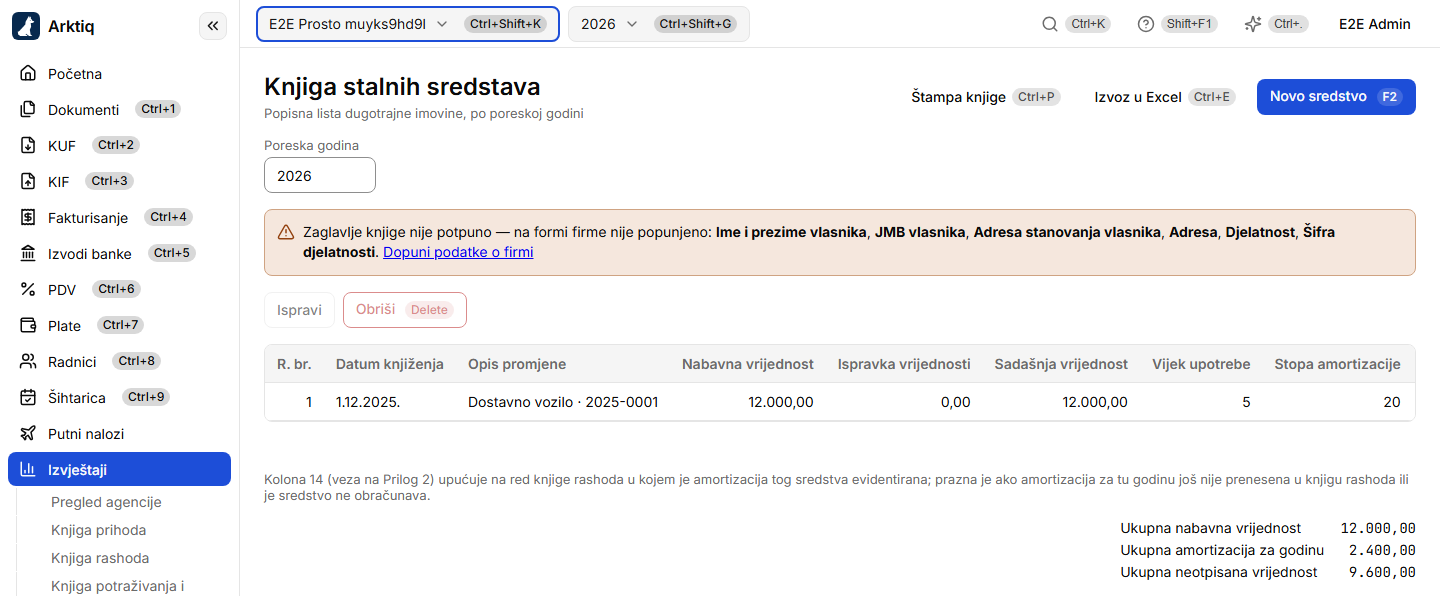Collapse the sidebar with double-chevron button
The image size is (1440, 596).
213,26
